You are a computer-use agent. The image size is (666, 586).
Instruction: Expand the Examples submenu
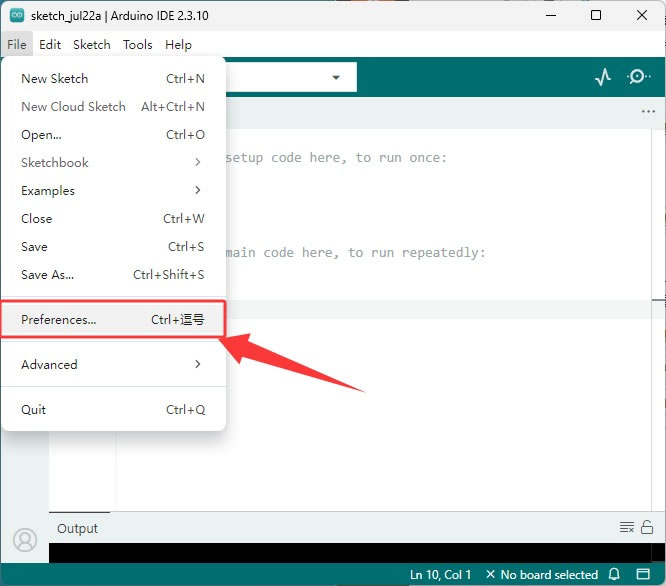[113, 190]
